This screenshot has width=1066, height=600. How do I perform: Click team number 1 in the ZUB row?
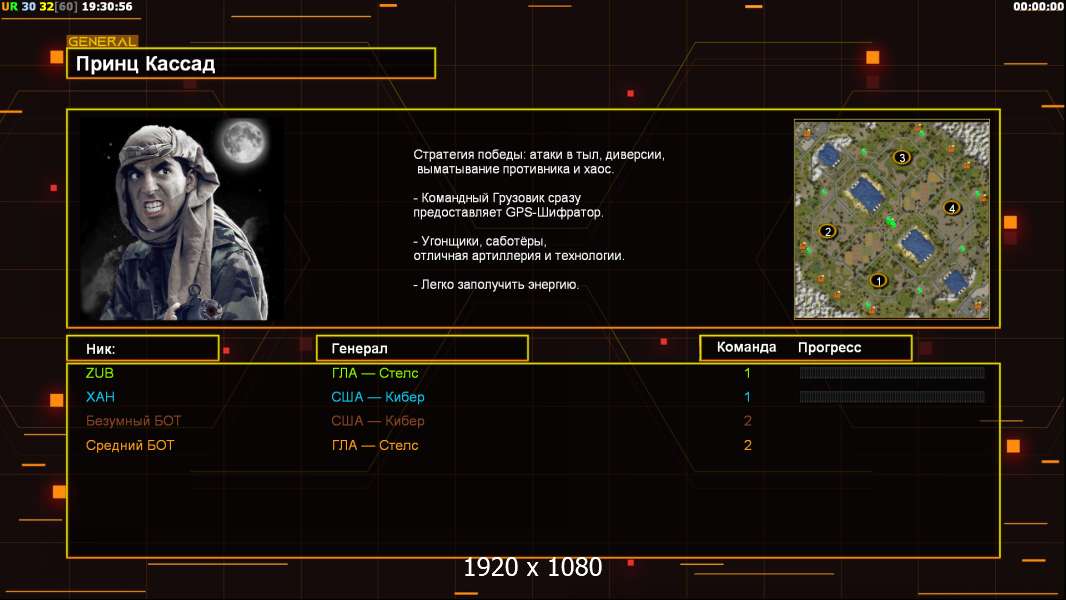(747, 373)
